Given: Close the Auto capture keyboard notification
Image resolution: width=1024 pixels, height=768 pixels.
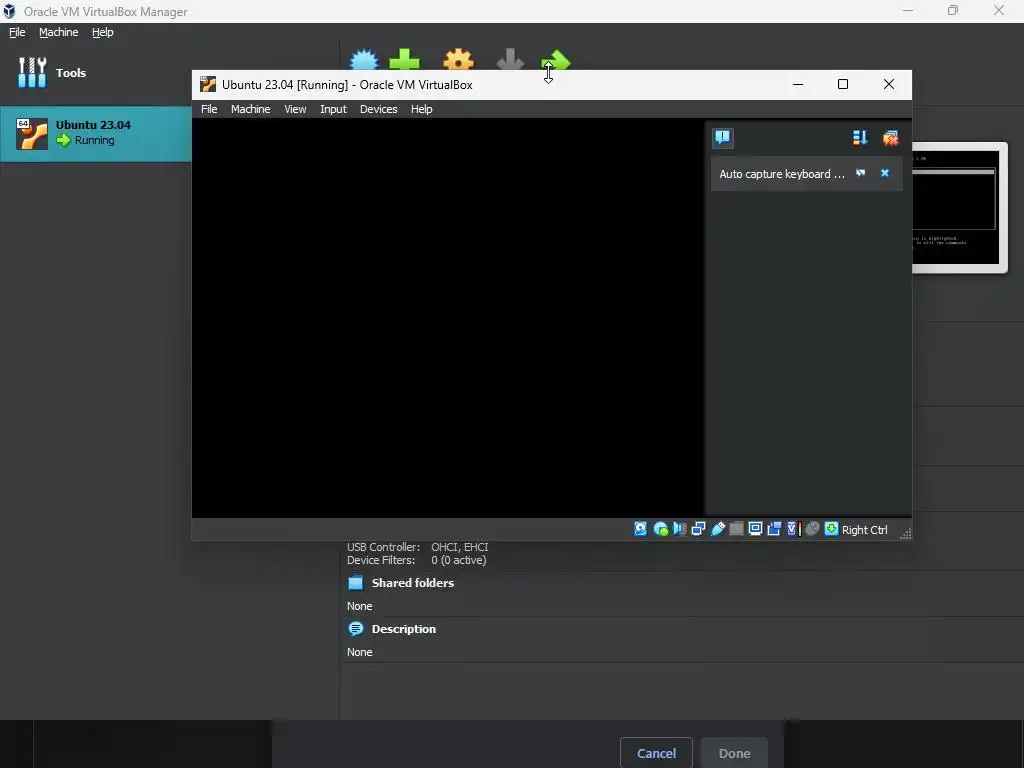Looking at the screenshot, I should pos(885,173).
